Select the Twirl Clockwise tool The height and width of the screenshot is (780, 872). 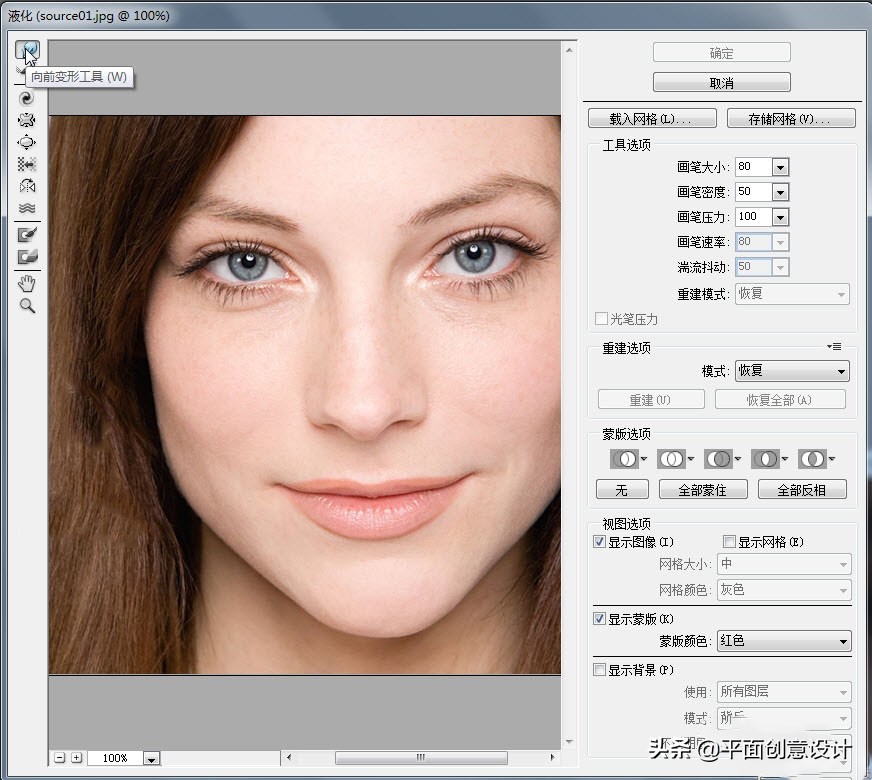coord(27,98)
